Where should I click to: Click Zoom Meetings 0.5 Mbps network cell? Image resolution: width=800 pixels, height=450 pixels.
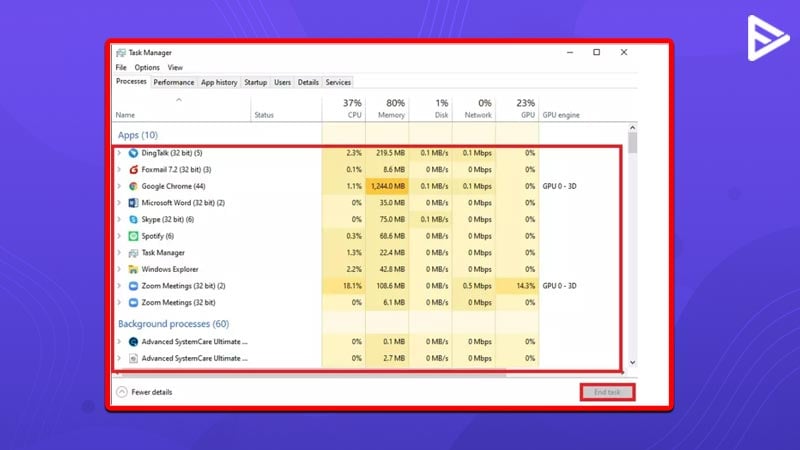[474, 286]
